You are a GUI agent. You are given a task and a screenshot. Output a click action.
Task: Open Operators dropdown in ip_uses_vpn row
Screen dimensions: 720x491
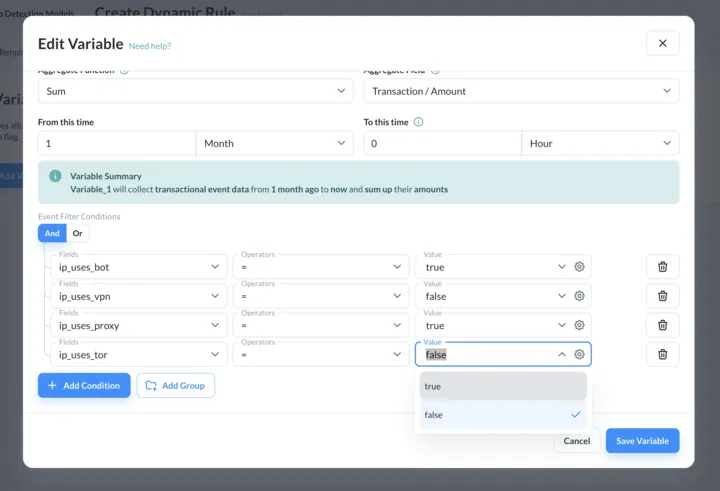click(321, 296)
